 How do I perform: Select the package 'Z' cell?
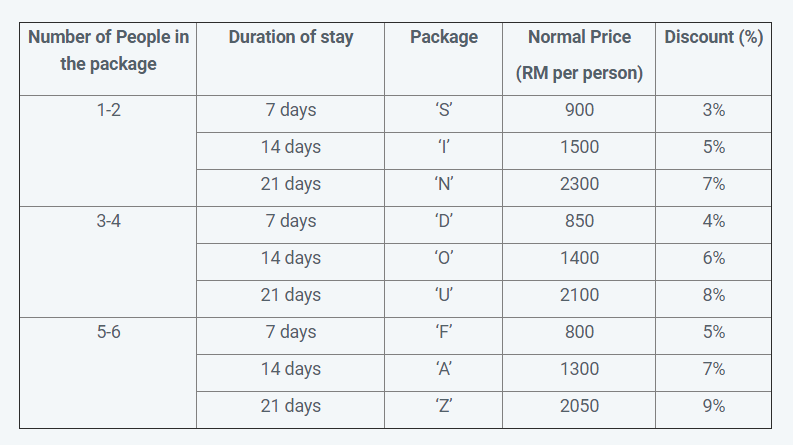pos(444,406)
